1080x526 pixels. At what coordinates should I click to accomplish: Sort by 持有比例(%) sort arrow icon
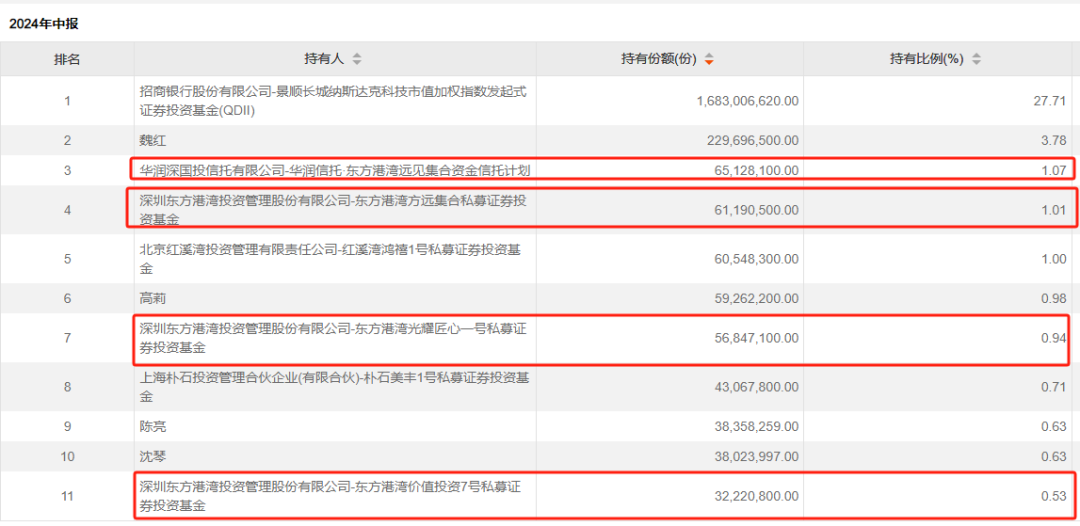click(976, 60)
